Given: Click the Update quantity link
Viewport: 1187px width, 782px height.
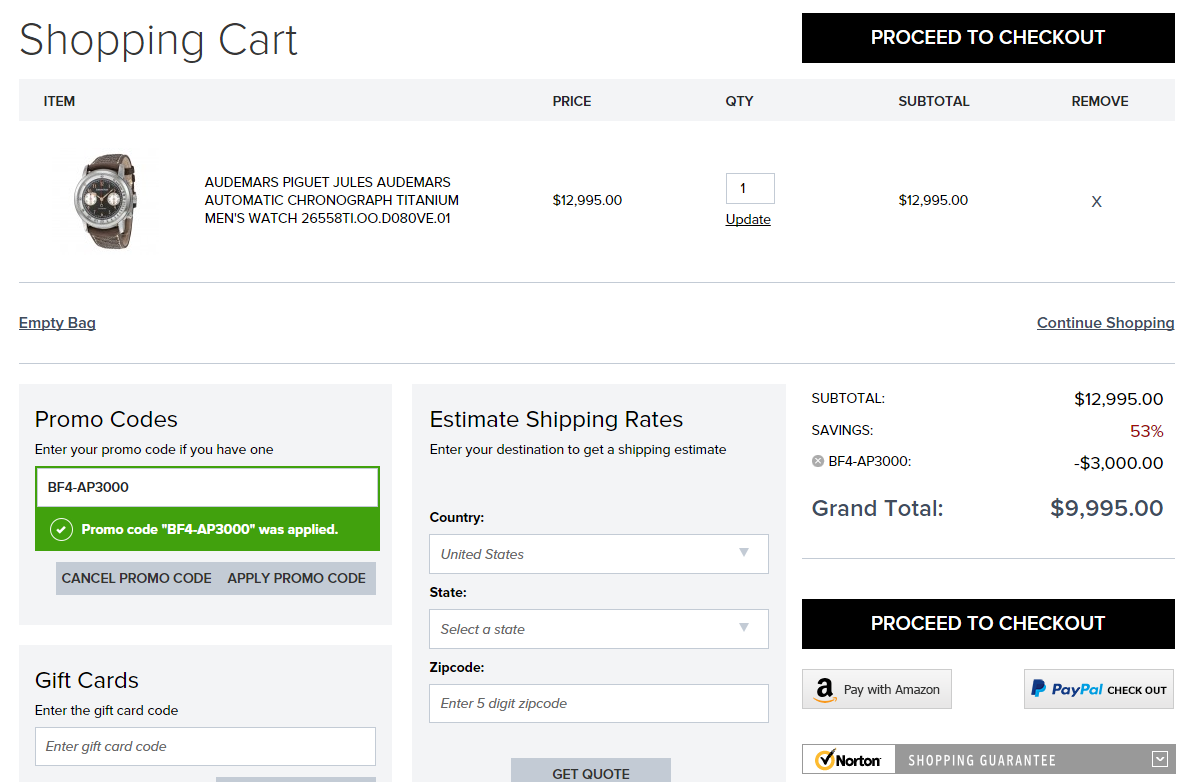Looking at the screenshot, I should coord(748,220).
